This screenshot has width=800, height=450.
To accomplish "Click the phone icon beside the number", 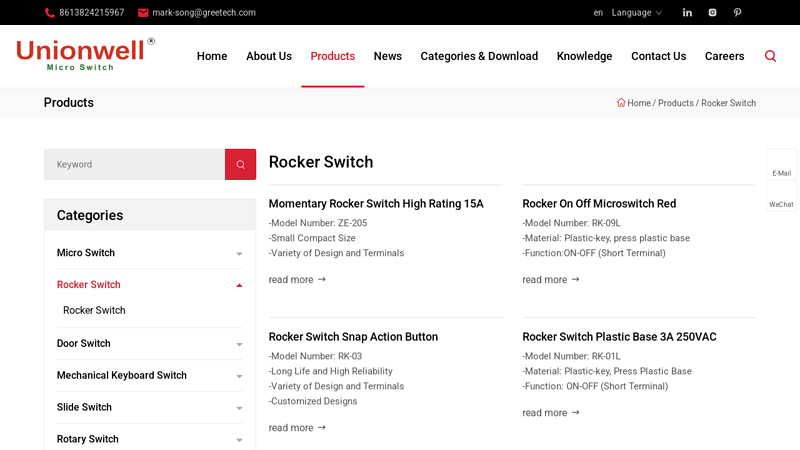I will (x=49, y=13).
